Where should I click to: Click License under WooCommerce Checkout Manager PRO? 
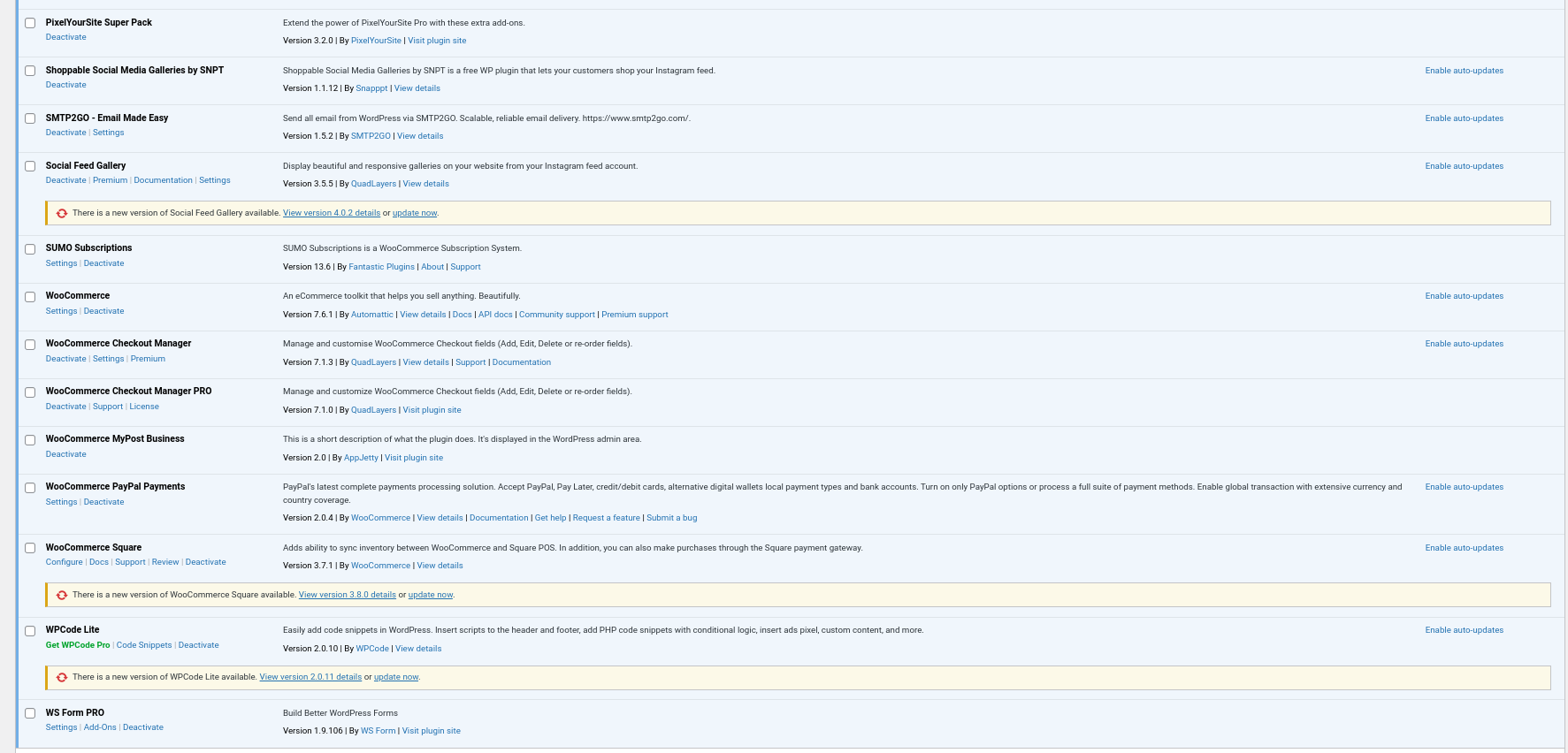(144, 407)
